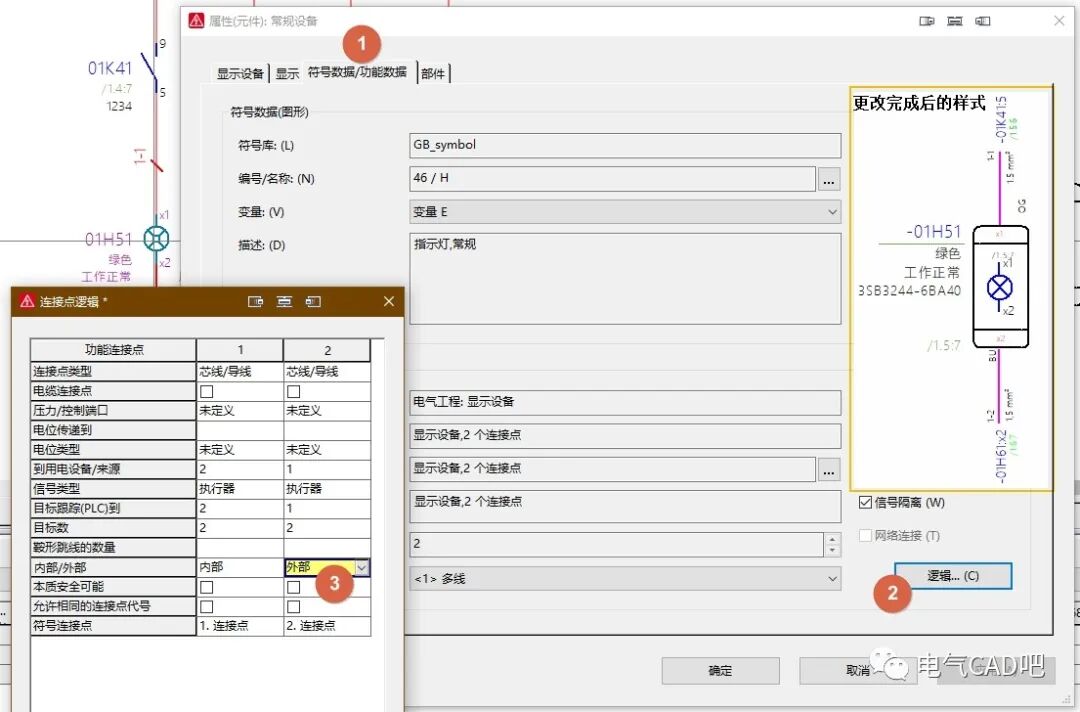This screenshot has width=1080, height=712.
Task: Click 目标数 column 1 cell
Action: click(x=240, y=528)
